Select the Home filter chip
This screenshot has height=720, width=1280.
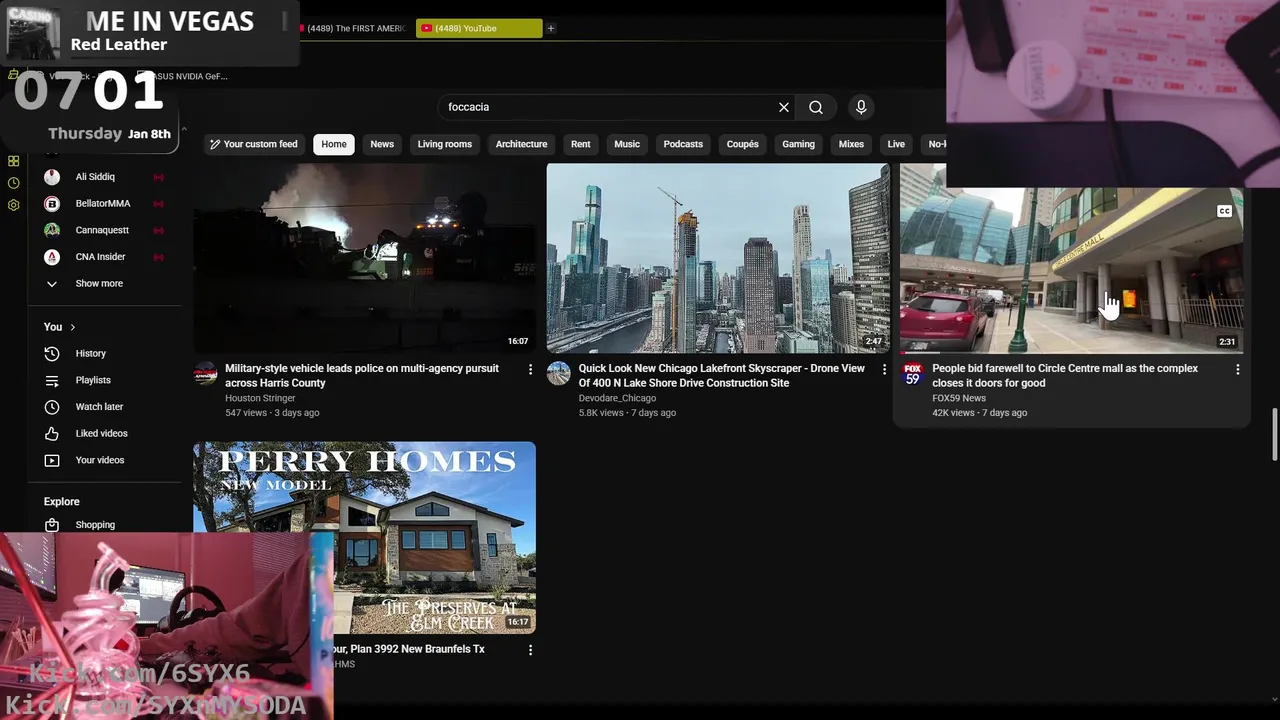(334, 144)
